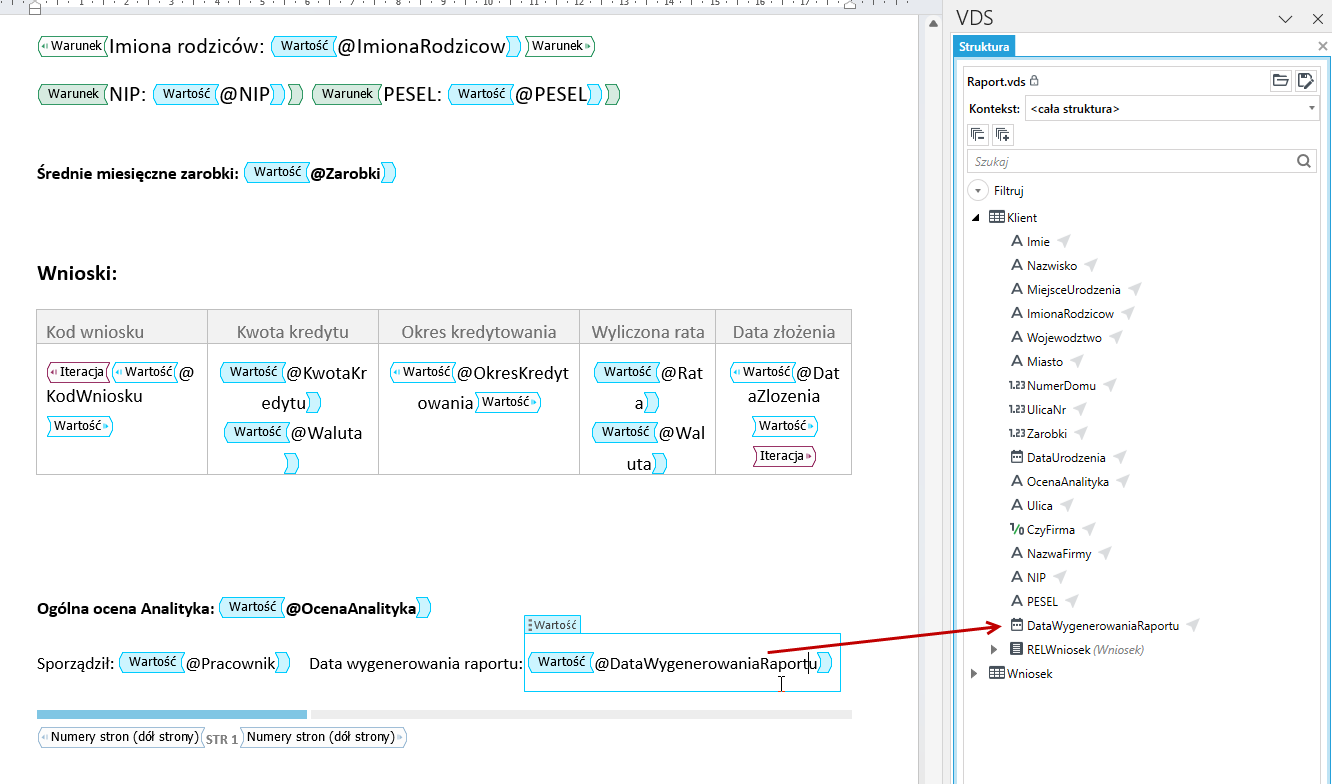Click the save-and-edit structure icon beside Raport.vds
The width and height of the screenshot is (1332, 784).
(x=1305, y=81)
